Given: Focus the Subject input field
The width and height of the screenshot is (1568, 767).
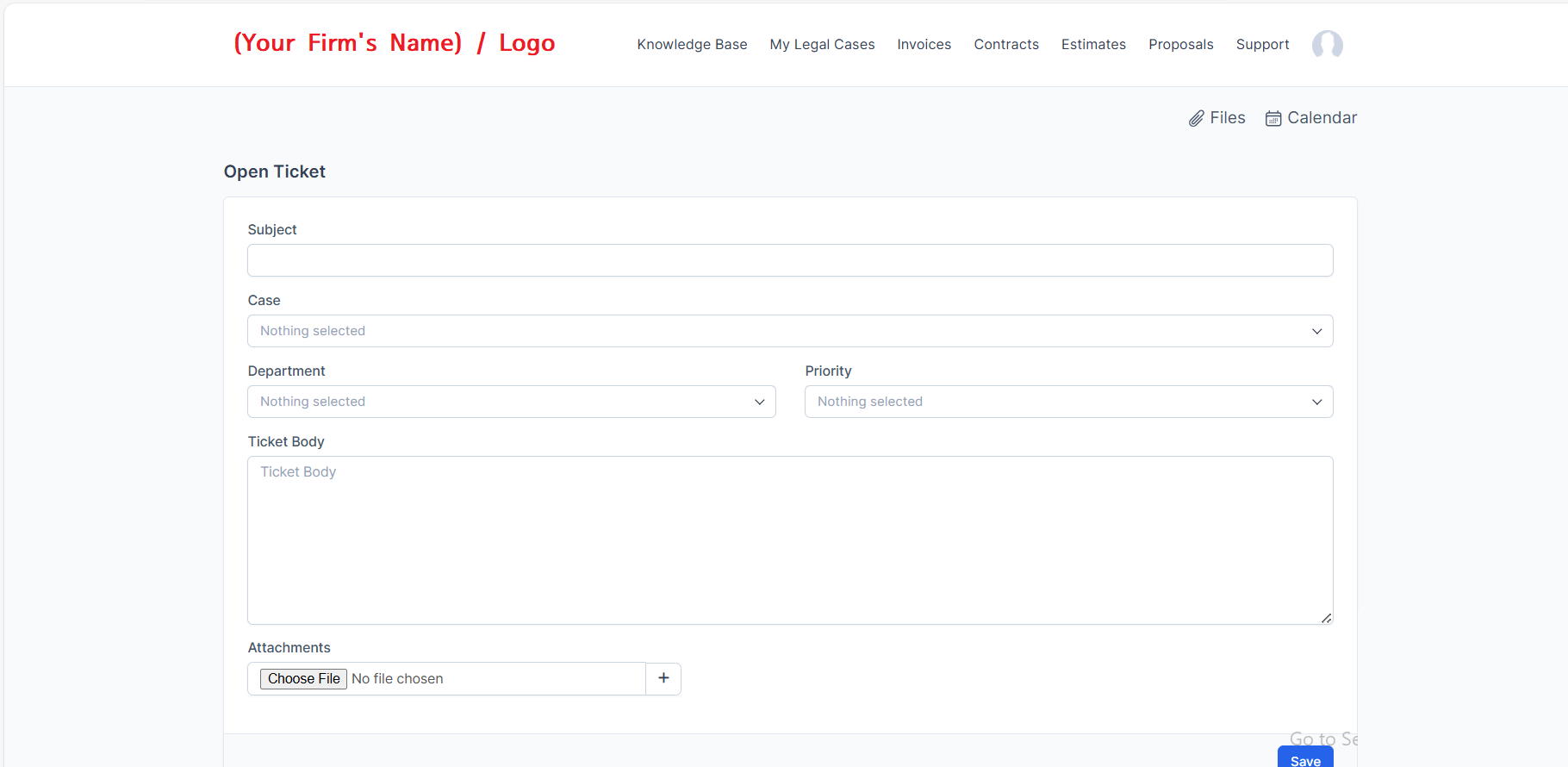Looking at the screenshot, I should (x=789, y=260).
